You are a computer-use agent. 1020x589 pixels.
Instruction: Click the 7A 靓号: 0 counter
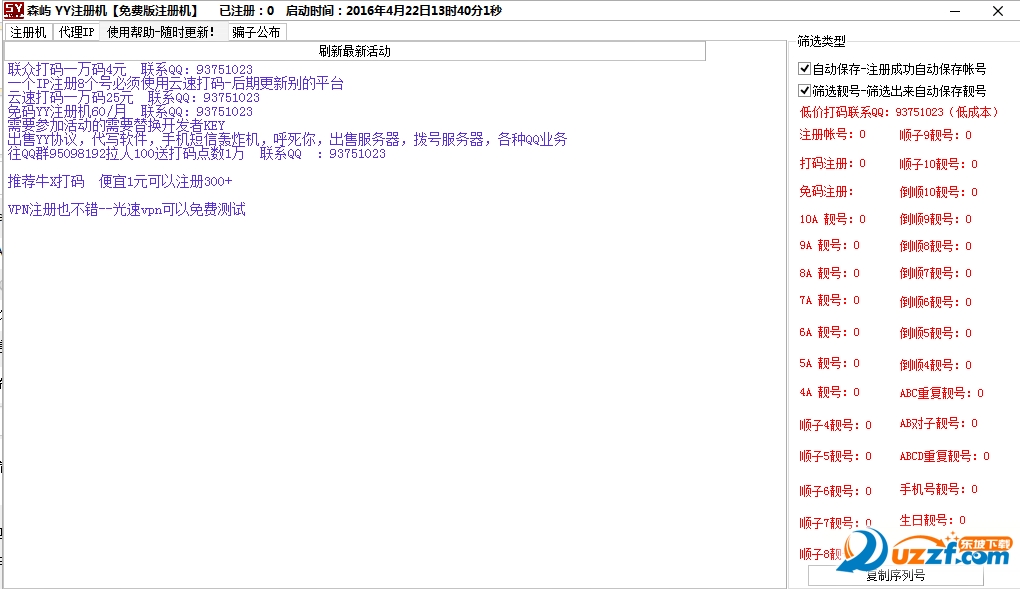(x=829, y=300)
